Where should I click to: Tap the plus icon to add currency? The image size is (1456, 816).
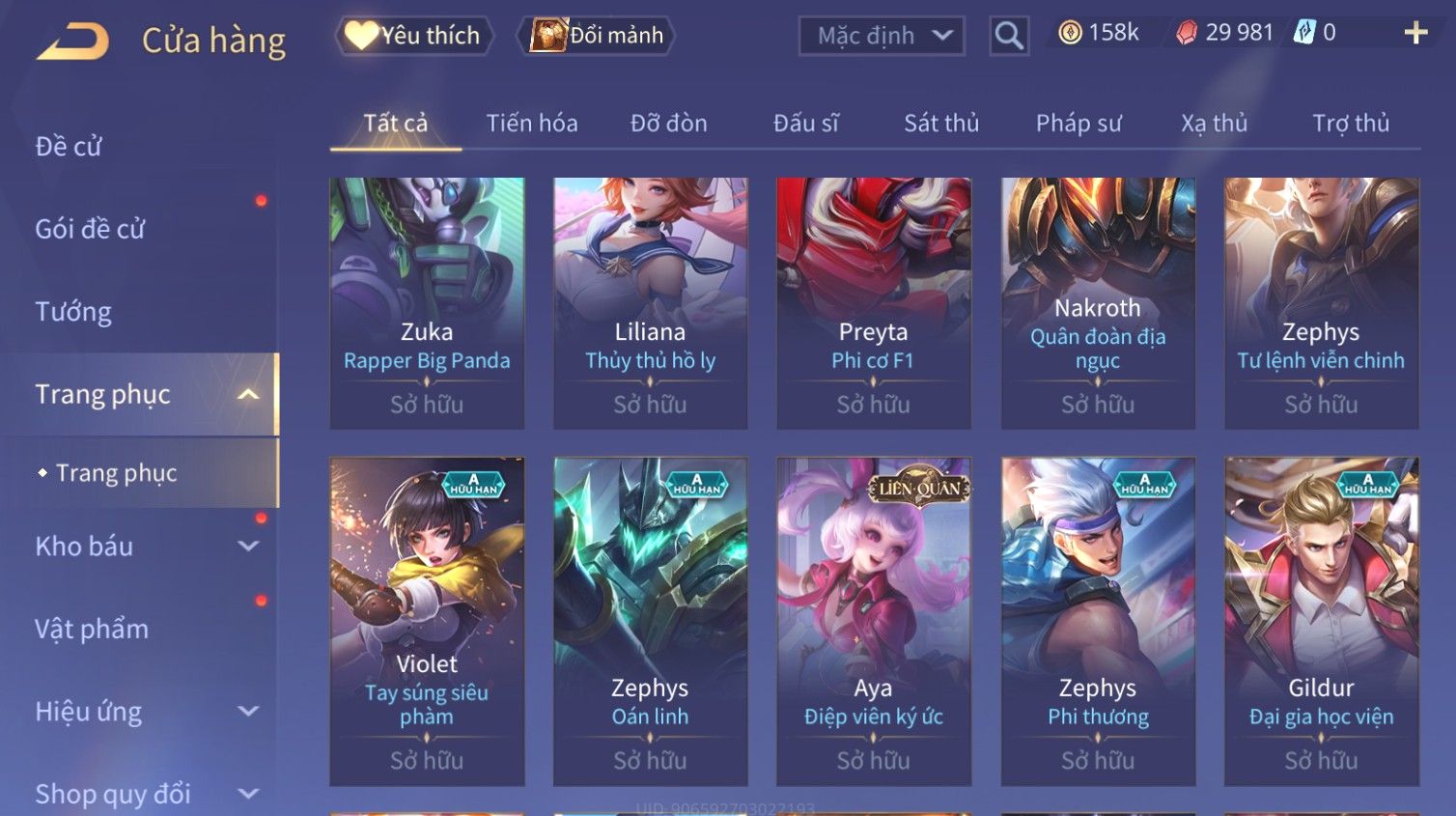pyautogui.click(x=1415, y=33)
